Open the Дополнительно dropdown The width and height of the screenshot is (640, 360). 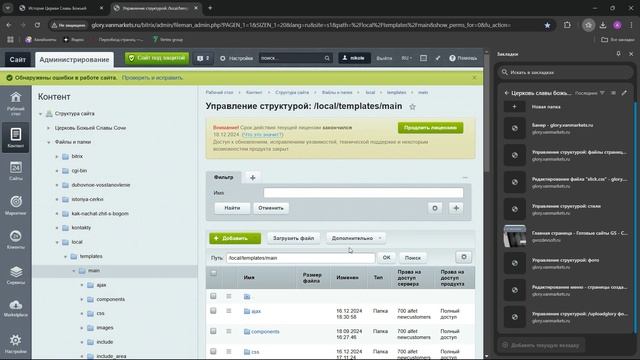pyautogui.click(x=356, y=238)
